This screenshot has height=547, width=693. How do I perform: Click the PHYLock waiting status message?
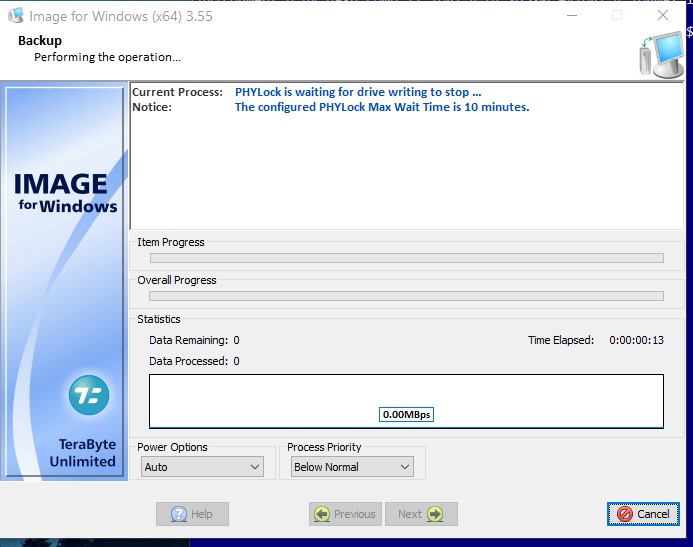pos(358,92)
